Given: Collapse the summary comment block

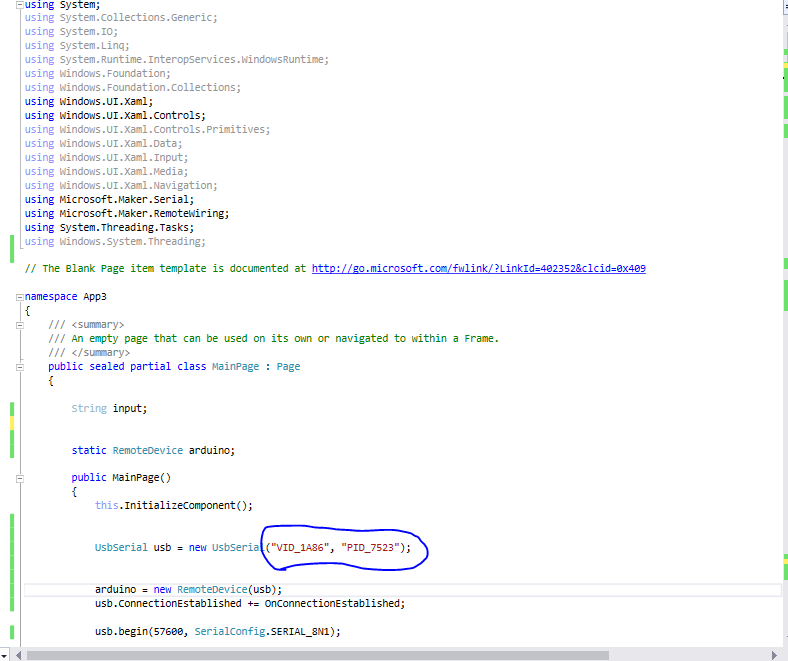Looking at the screenshot, I should point(20,325).
